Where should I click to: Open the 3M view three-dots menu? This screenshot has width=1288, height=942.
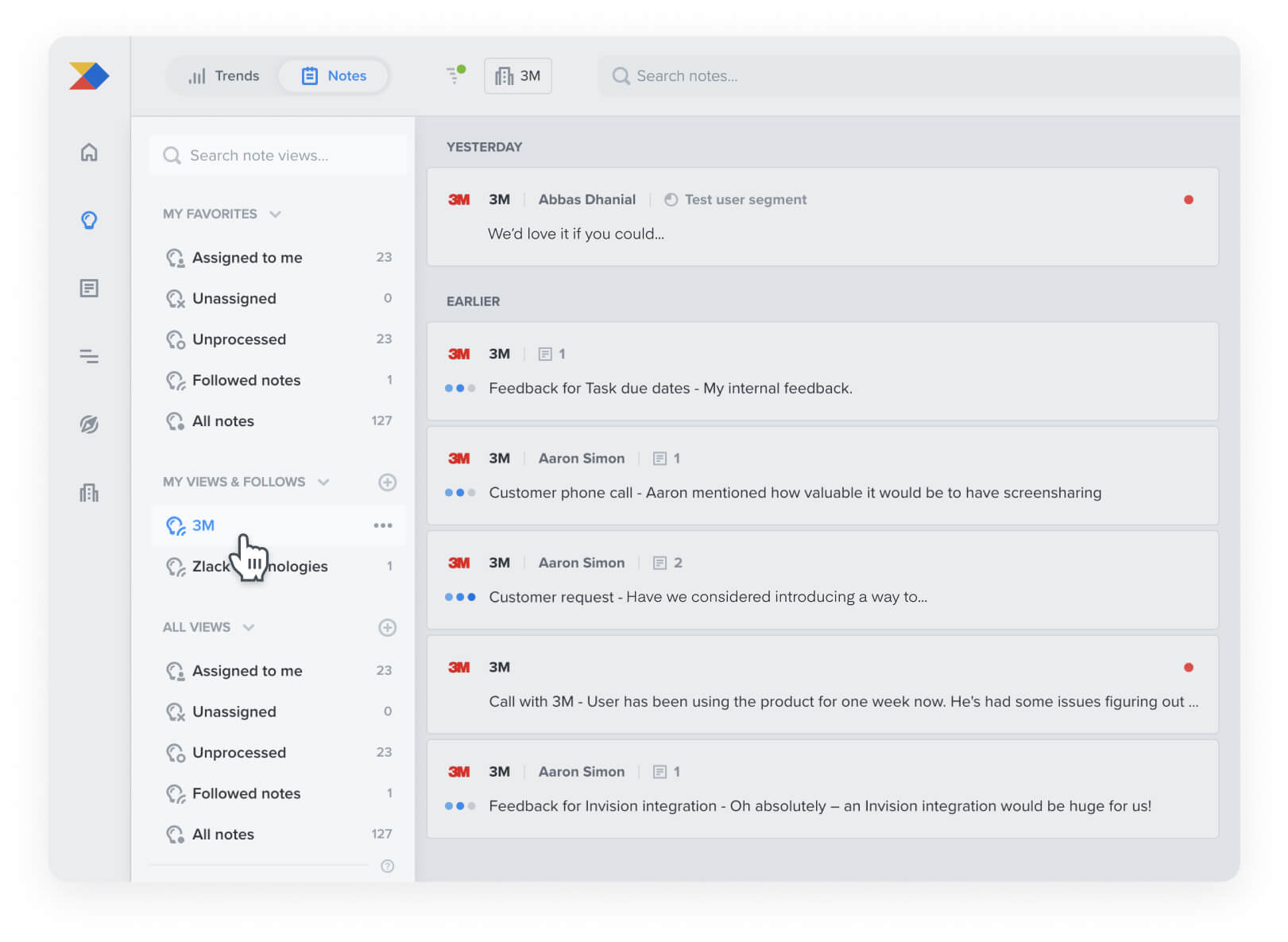(383, 525)
